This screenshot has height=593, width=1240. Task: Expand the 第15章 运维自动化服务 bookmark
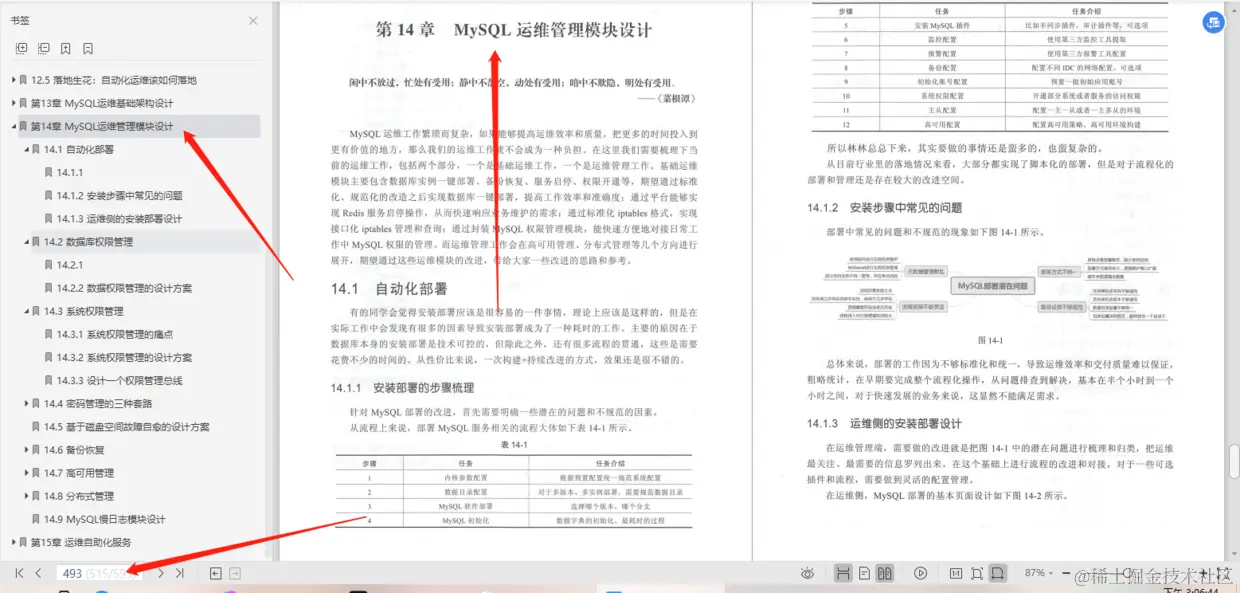coord(14,542)
